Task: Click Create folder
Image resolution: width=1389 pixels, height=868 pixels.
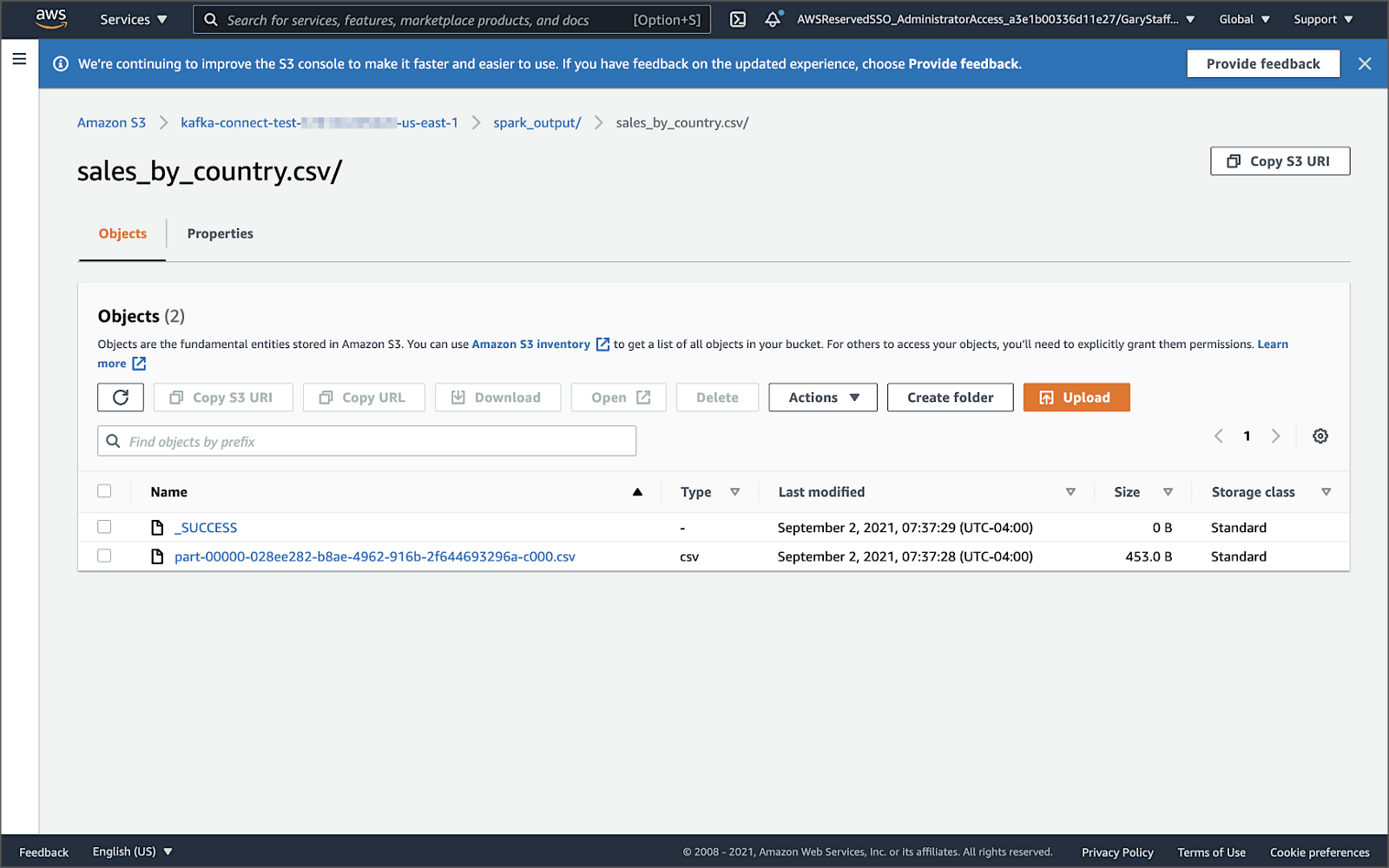Action: coord(950,398)
